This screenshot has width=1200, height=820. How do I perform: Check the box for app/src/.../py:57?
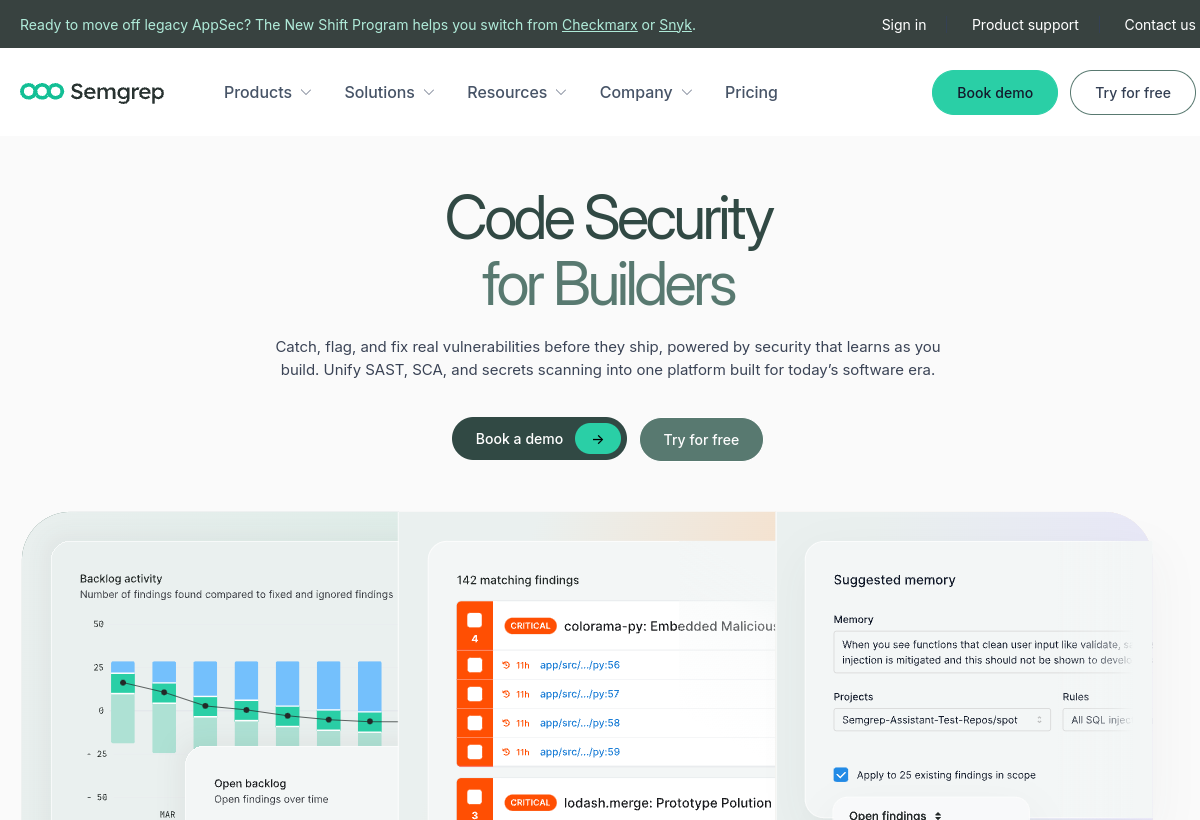(x=475, y=694)
